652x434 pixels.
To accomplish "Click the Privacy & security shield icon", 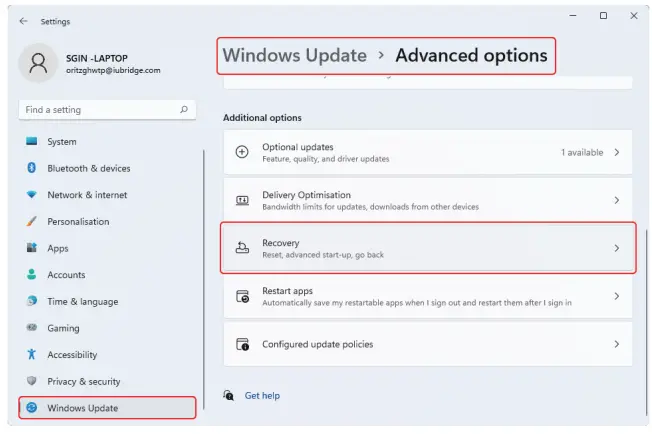I will coord(32,381).
